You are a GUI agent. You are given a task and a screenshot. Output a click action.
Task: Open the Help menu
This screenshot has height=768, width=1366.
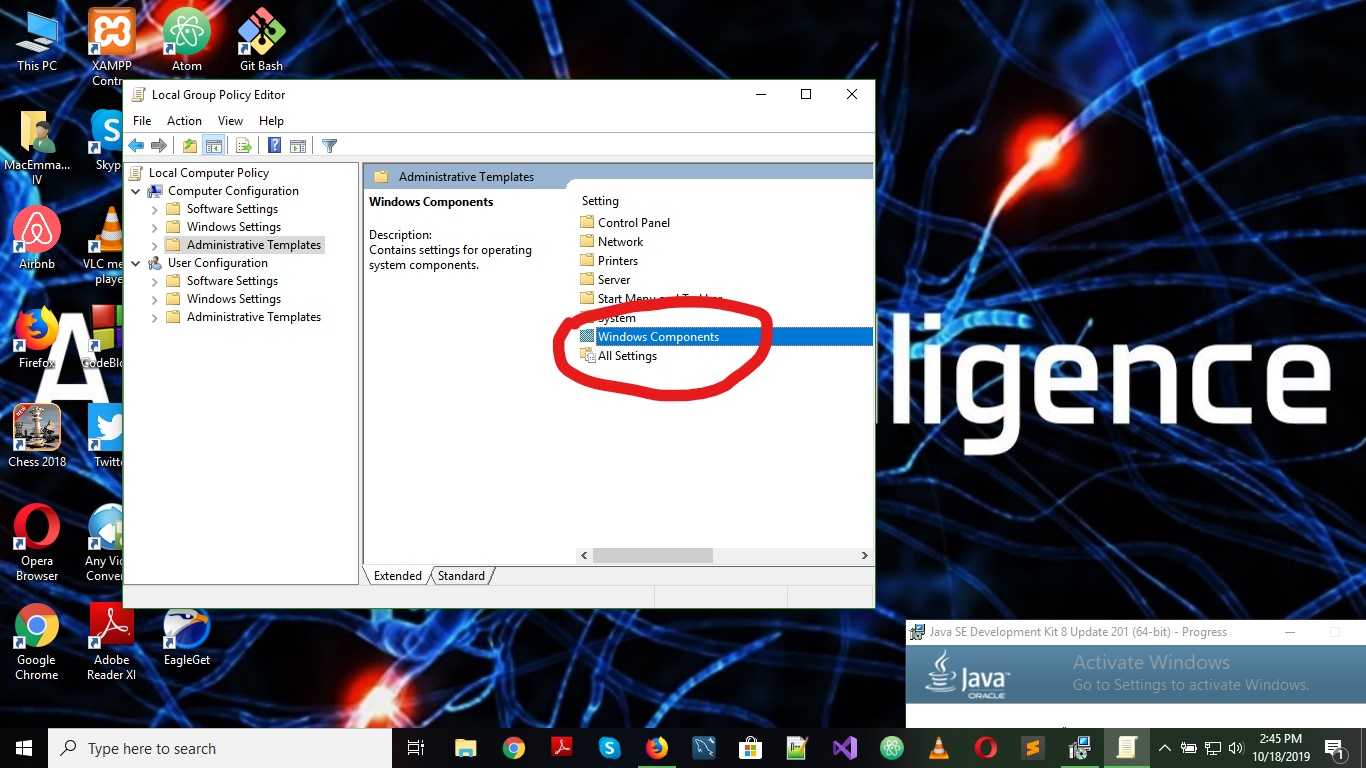(x=271, y=120)
